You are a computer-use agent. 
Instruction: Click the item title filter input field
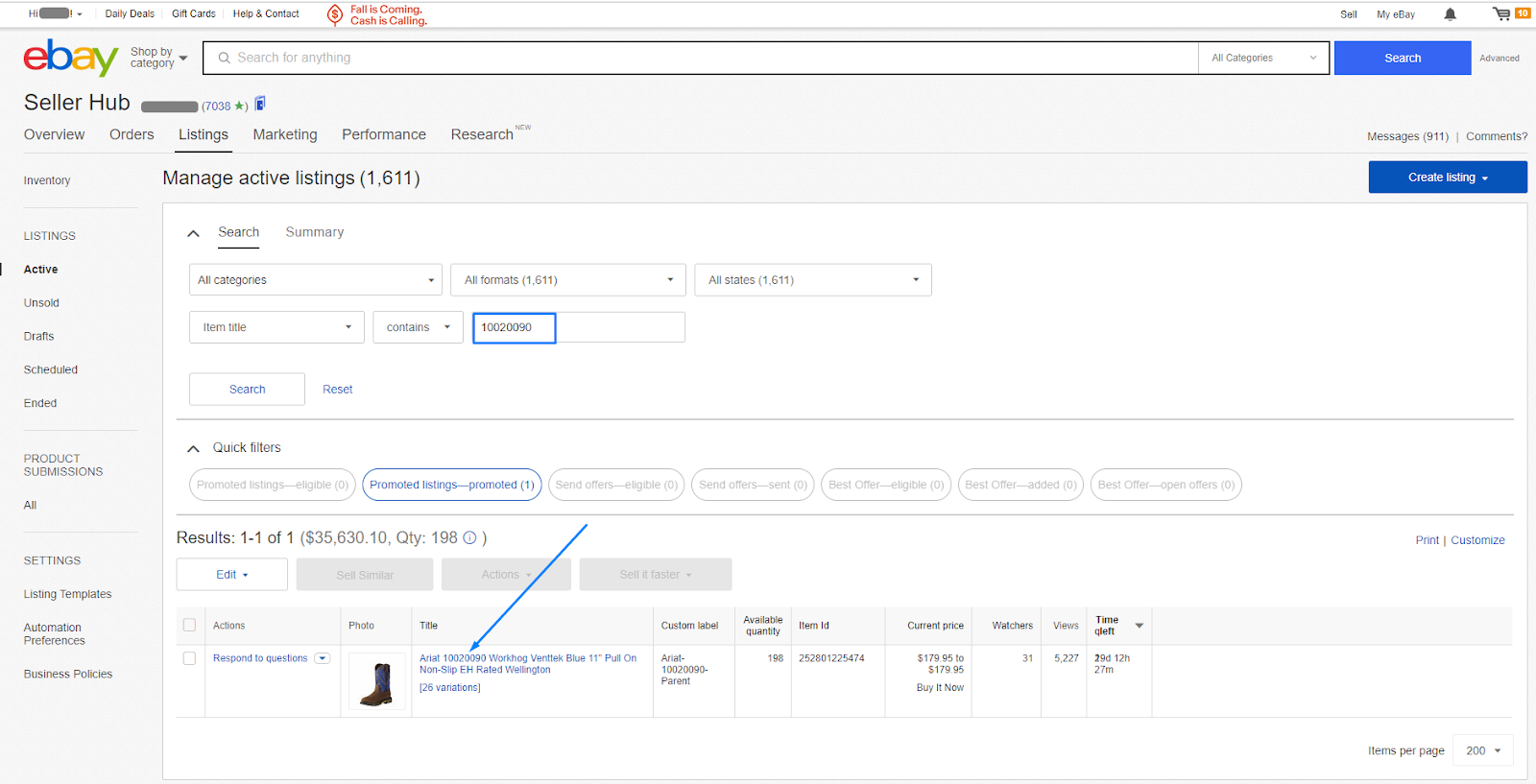[579, 327]
